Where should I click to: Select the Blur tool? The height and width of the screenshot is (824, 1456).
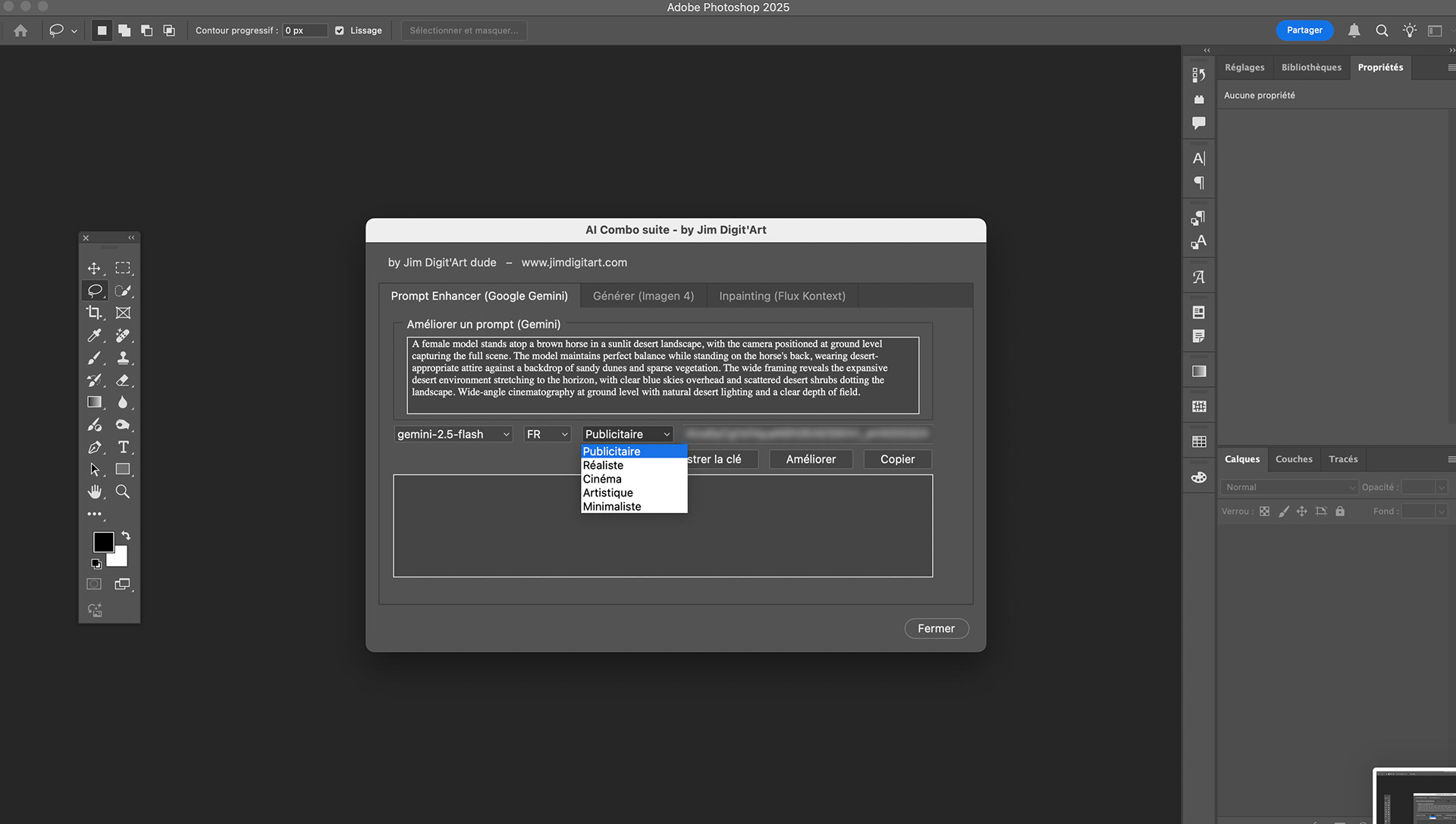[x=123, y=402]
